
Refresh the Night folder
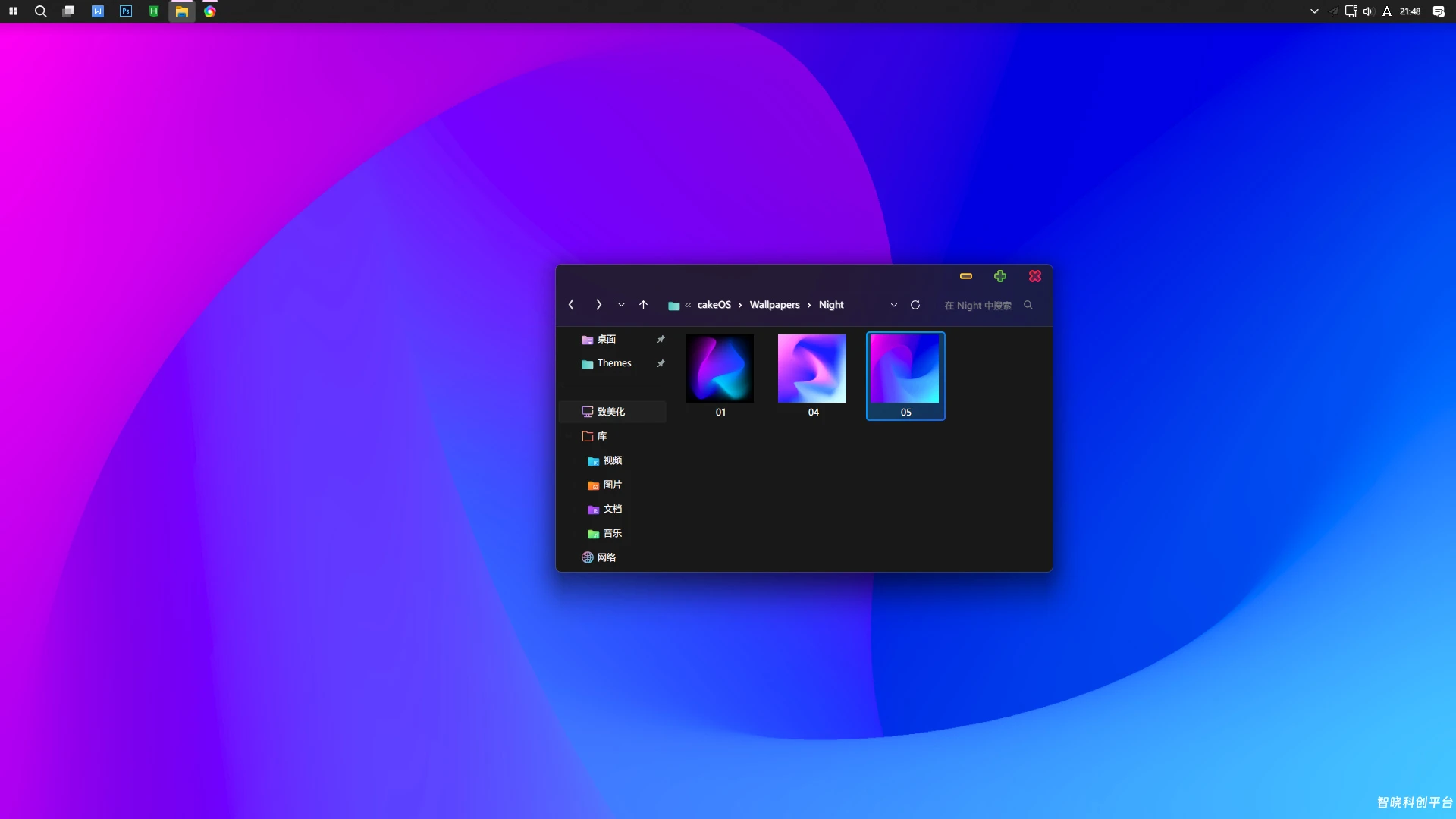pos(915,305)
